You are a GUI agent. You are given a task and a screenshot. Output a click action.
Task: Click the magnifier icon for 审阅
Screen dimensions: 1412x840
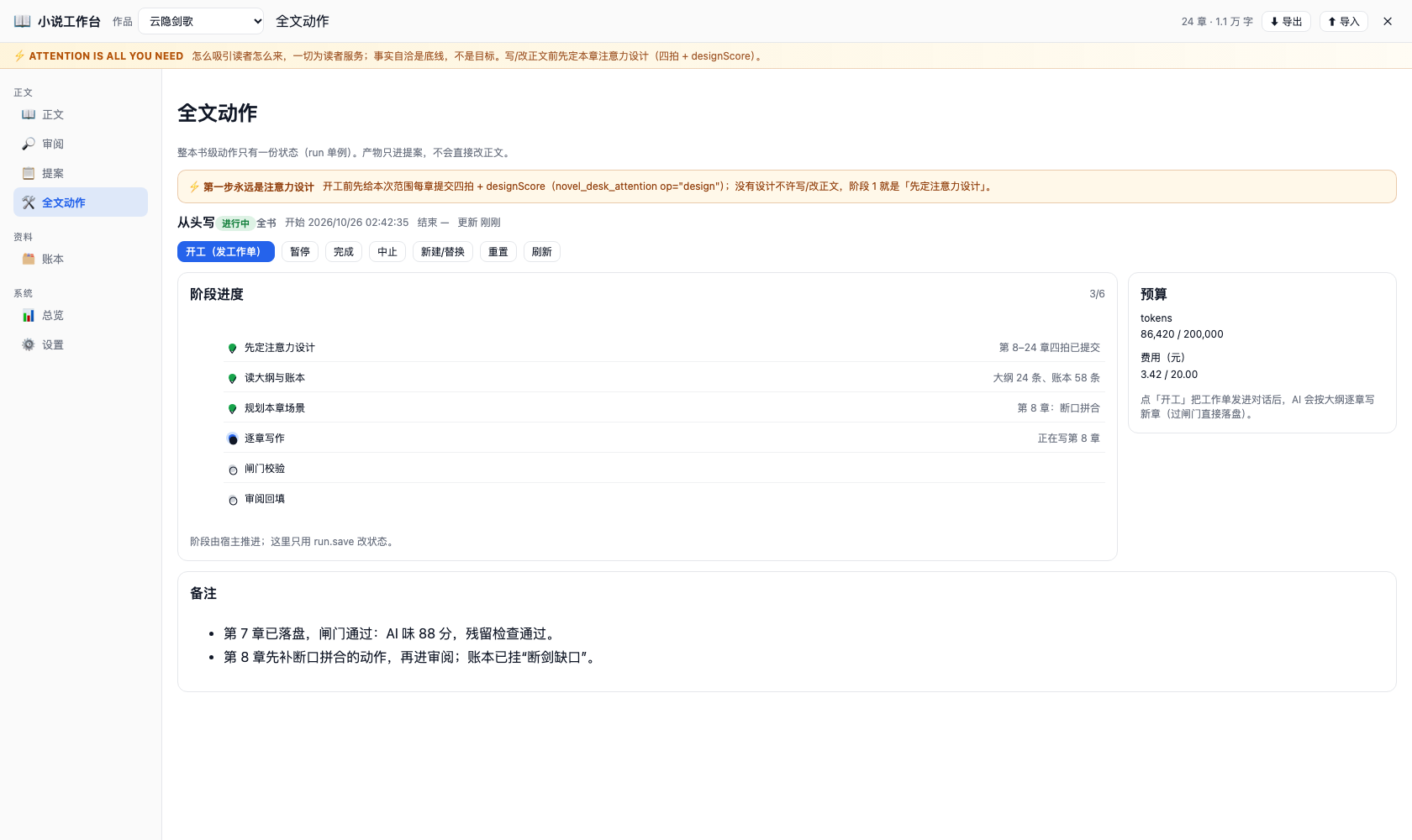tap(29, 144)
